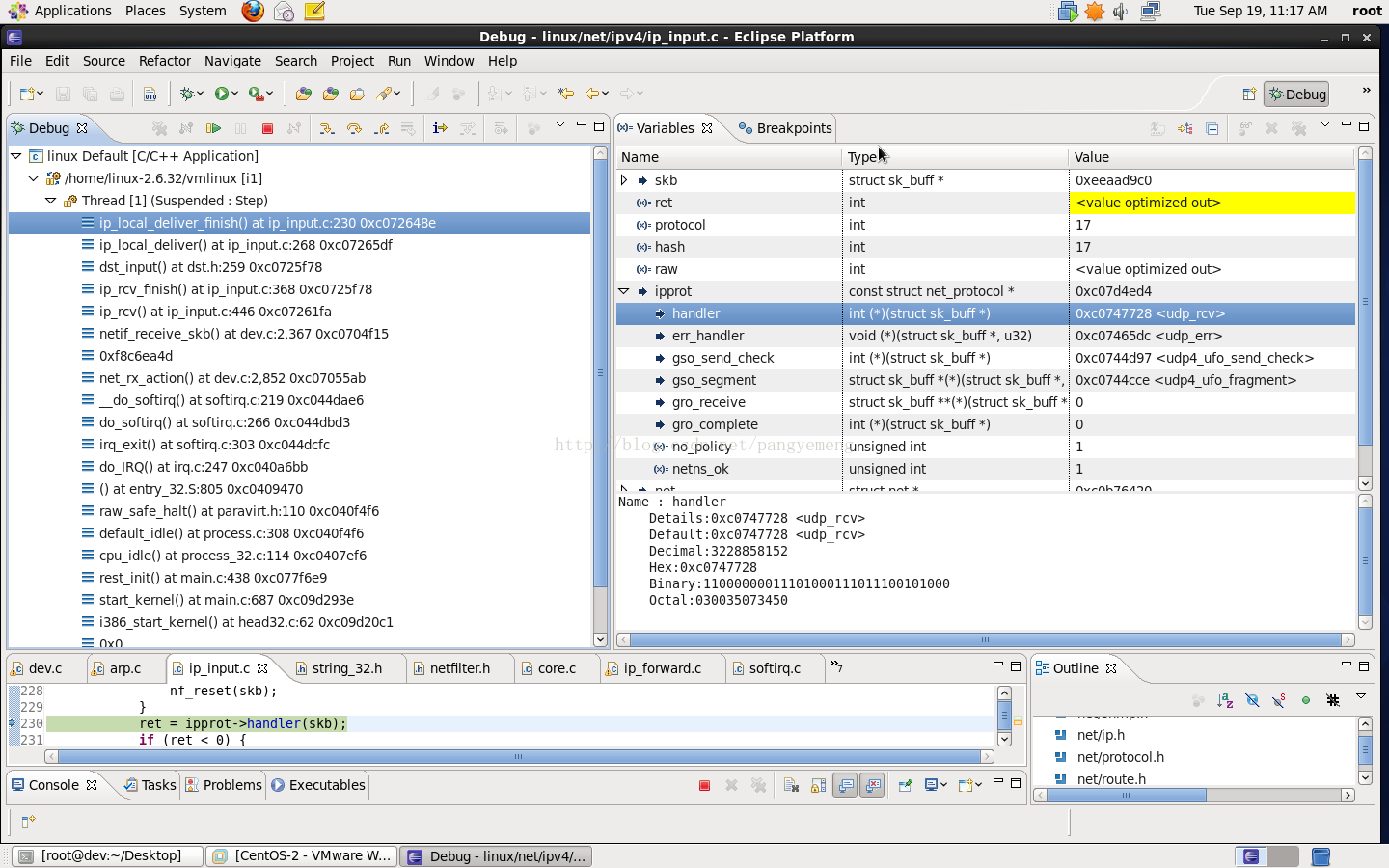Click the Last Edit Location arrow icon
Viewport: 1389px width, 868px height.
pyautogui.click(x=566, y=94)
